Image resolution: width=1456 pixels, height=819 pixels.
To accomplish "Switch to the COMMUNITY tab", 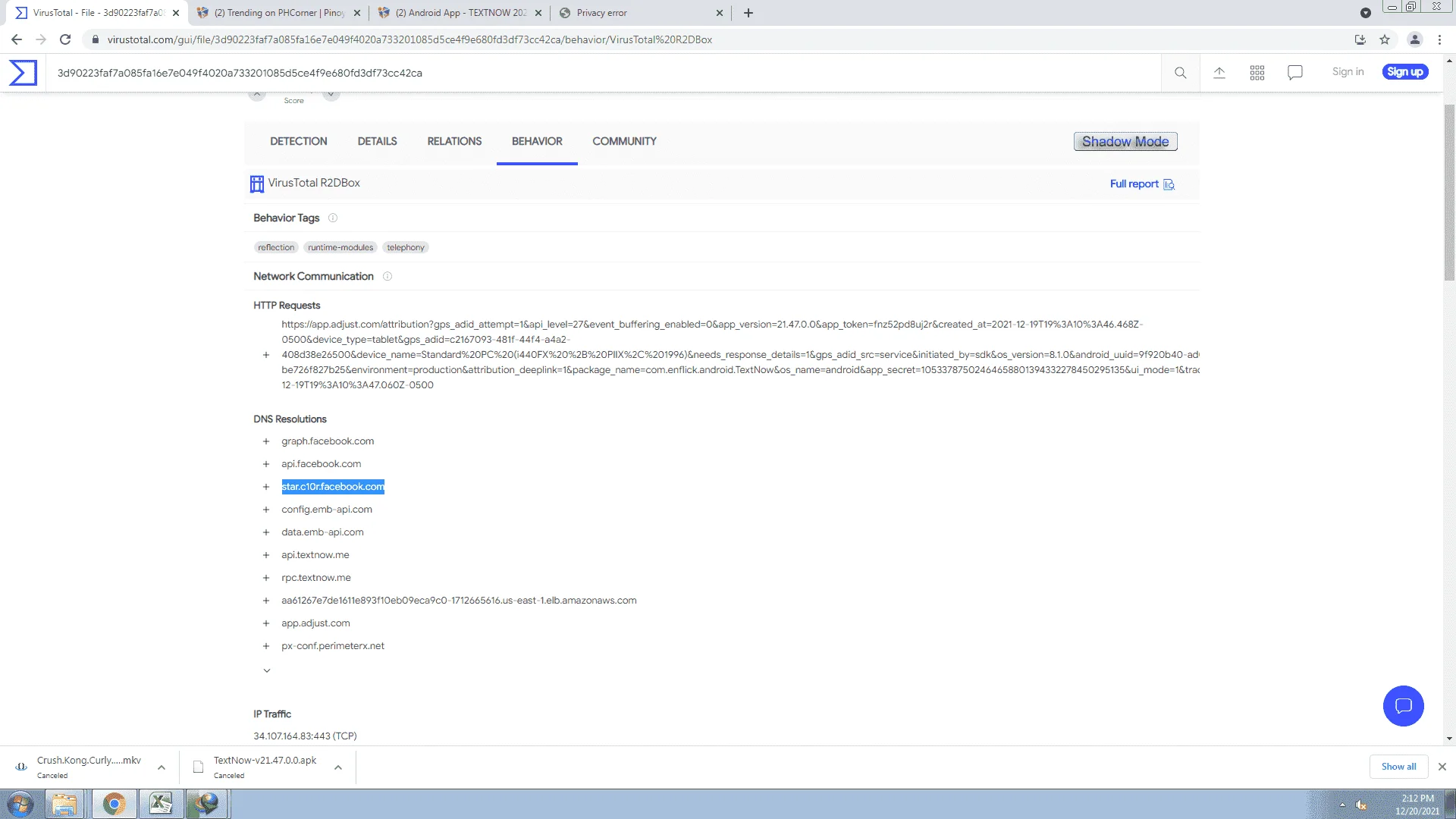I will pos(624,141).
